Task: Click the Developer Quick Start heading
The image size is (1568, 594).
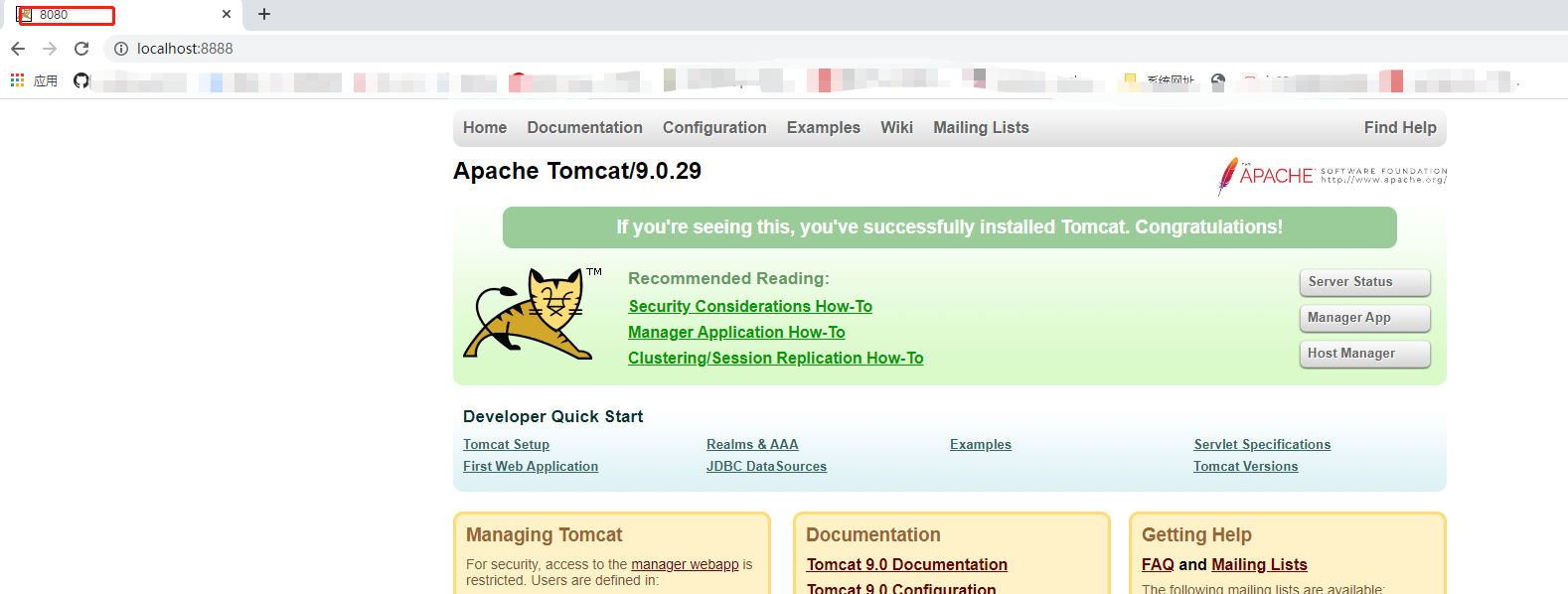Action: [552, 416]
